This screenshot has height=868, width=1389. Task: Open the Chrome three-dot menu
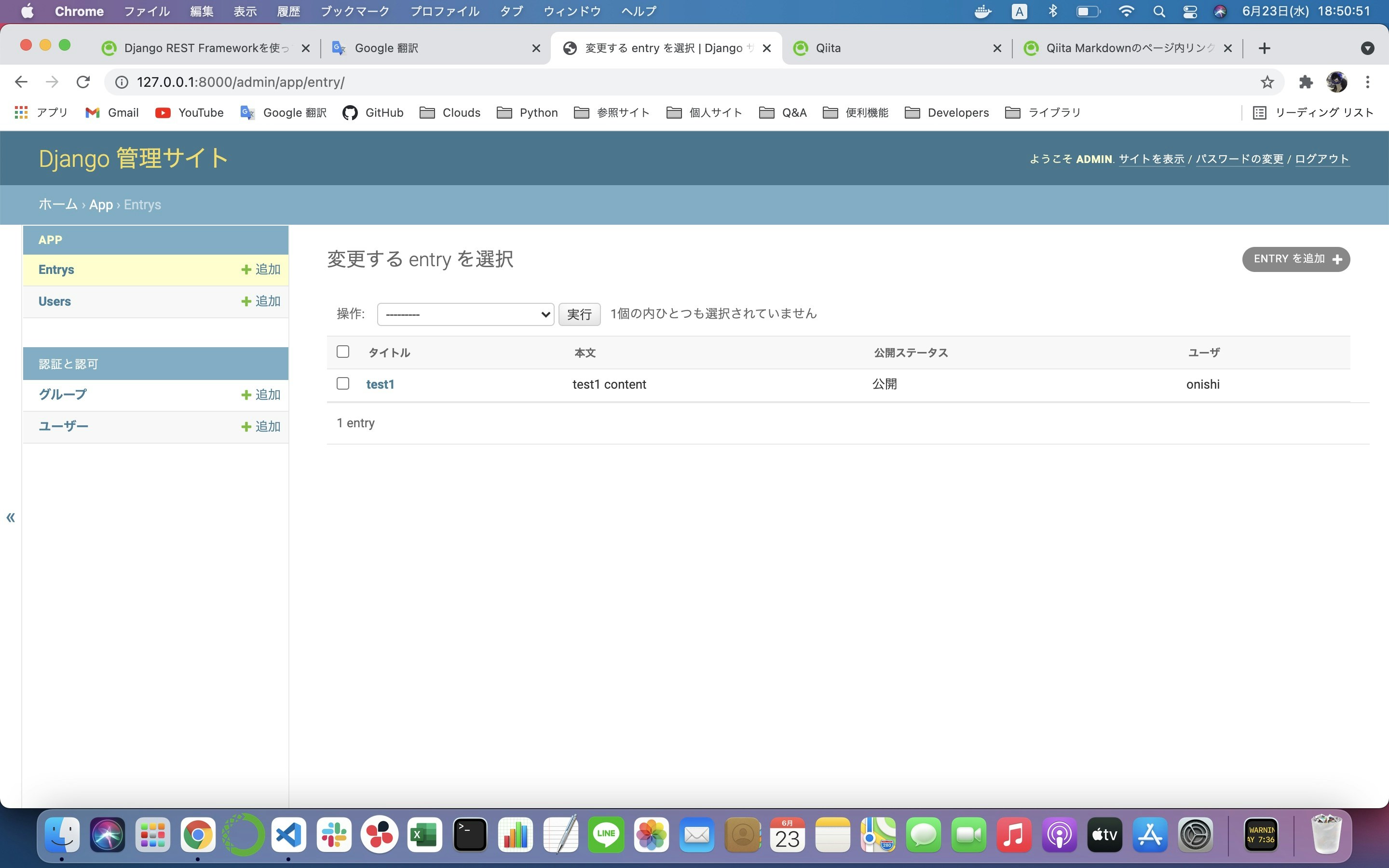[x=1368, y=82]
